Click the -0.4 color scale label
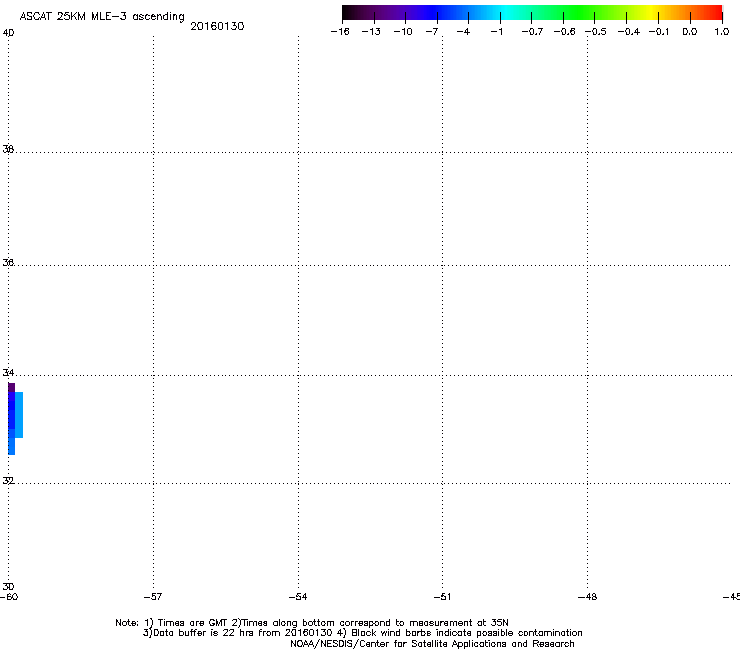 click(x=629, y=32)
